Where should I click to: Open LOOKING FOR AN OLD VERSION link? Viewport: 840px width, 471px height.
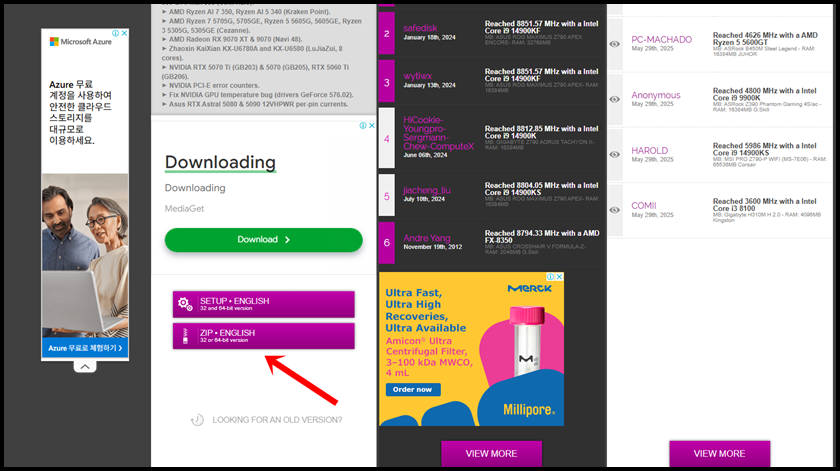[277, 420]
